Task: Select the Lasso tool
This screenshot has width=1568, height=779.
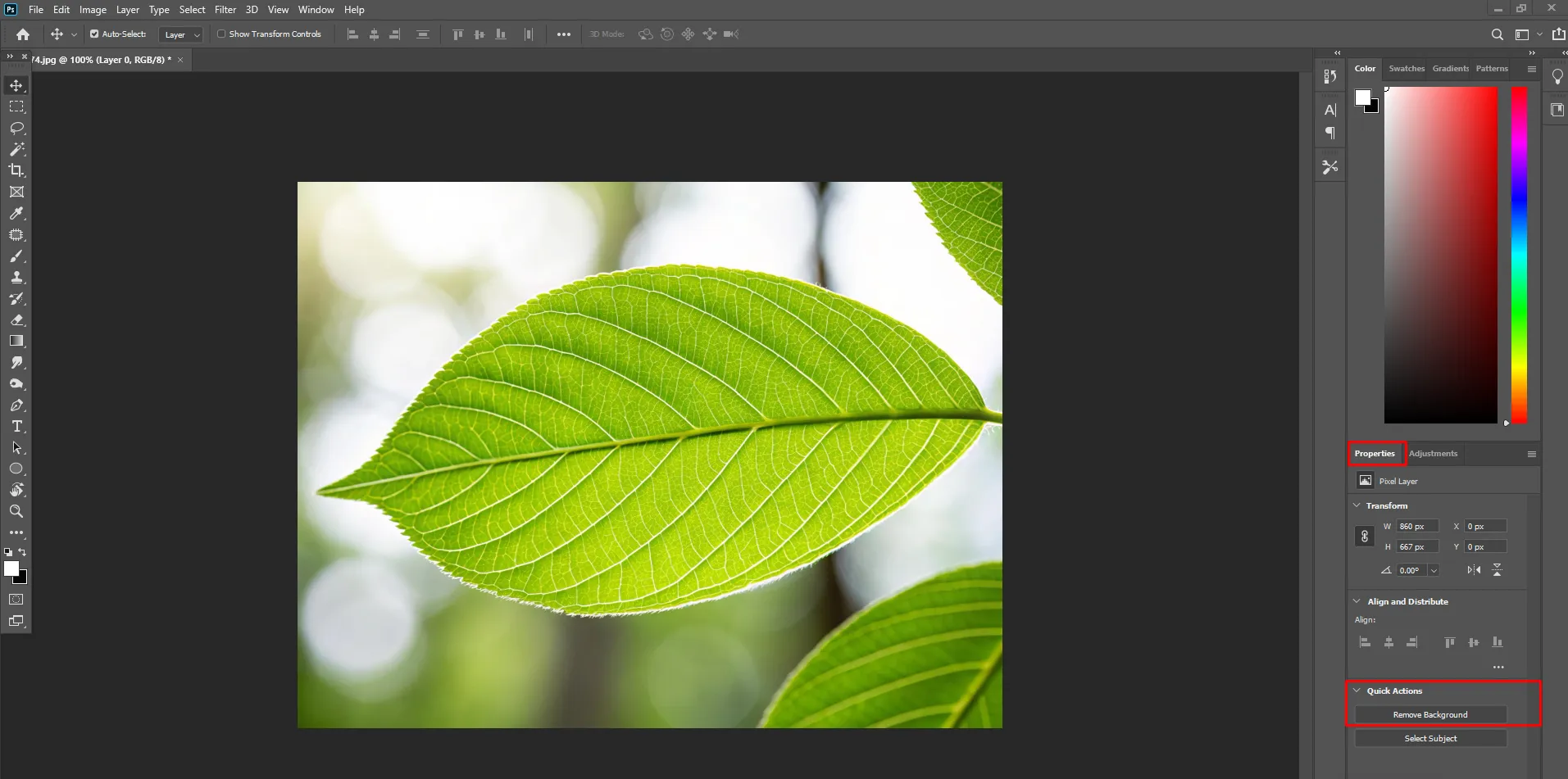Action: (16, 128)
